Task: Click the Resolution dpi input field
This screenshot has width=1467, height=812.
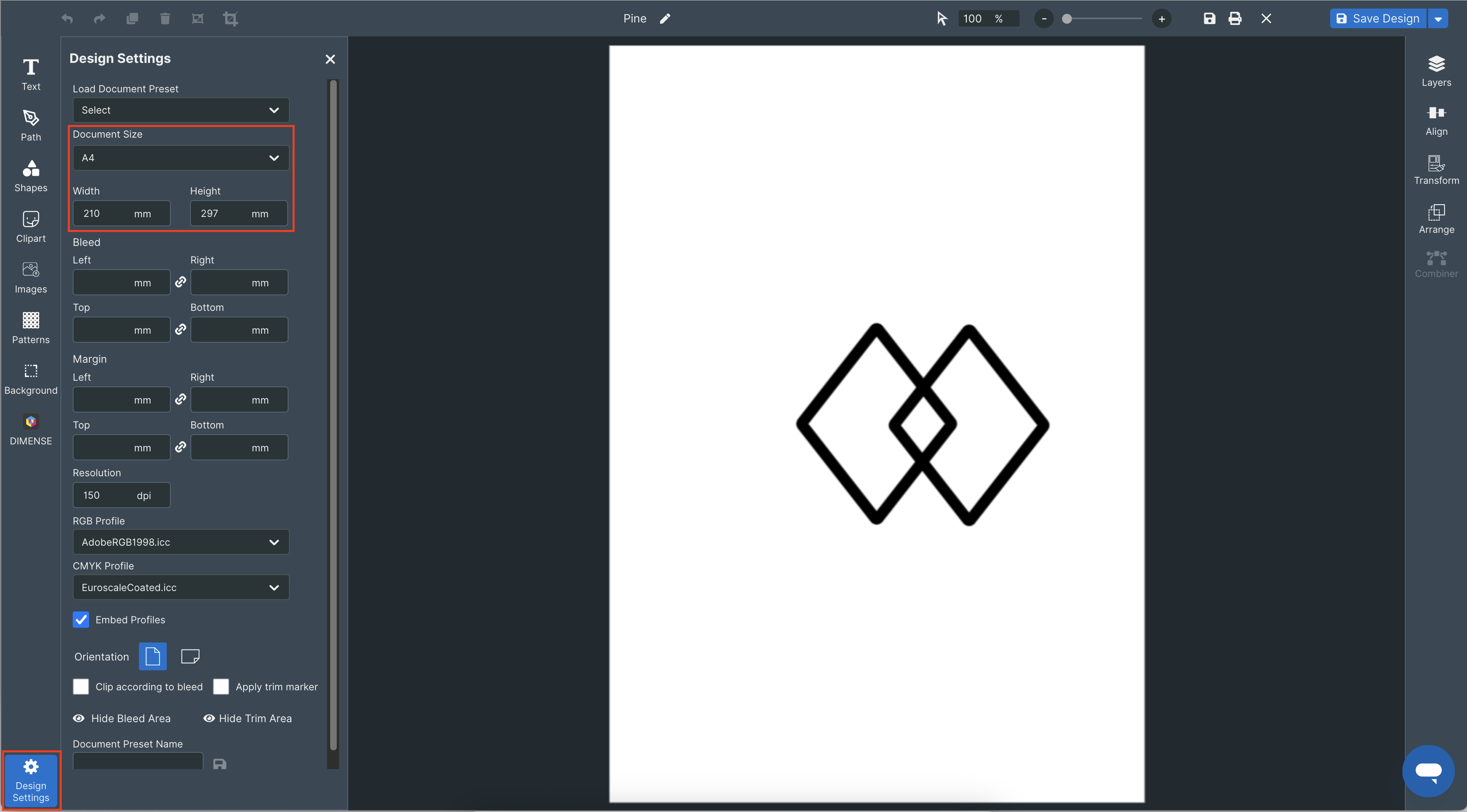Action: coord(121,495)
